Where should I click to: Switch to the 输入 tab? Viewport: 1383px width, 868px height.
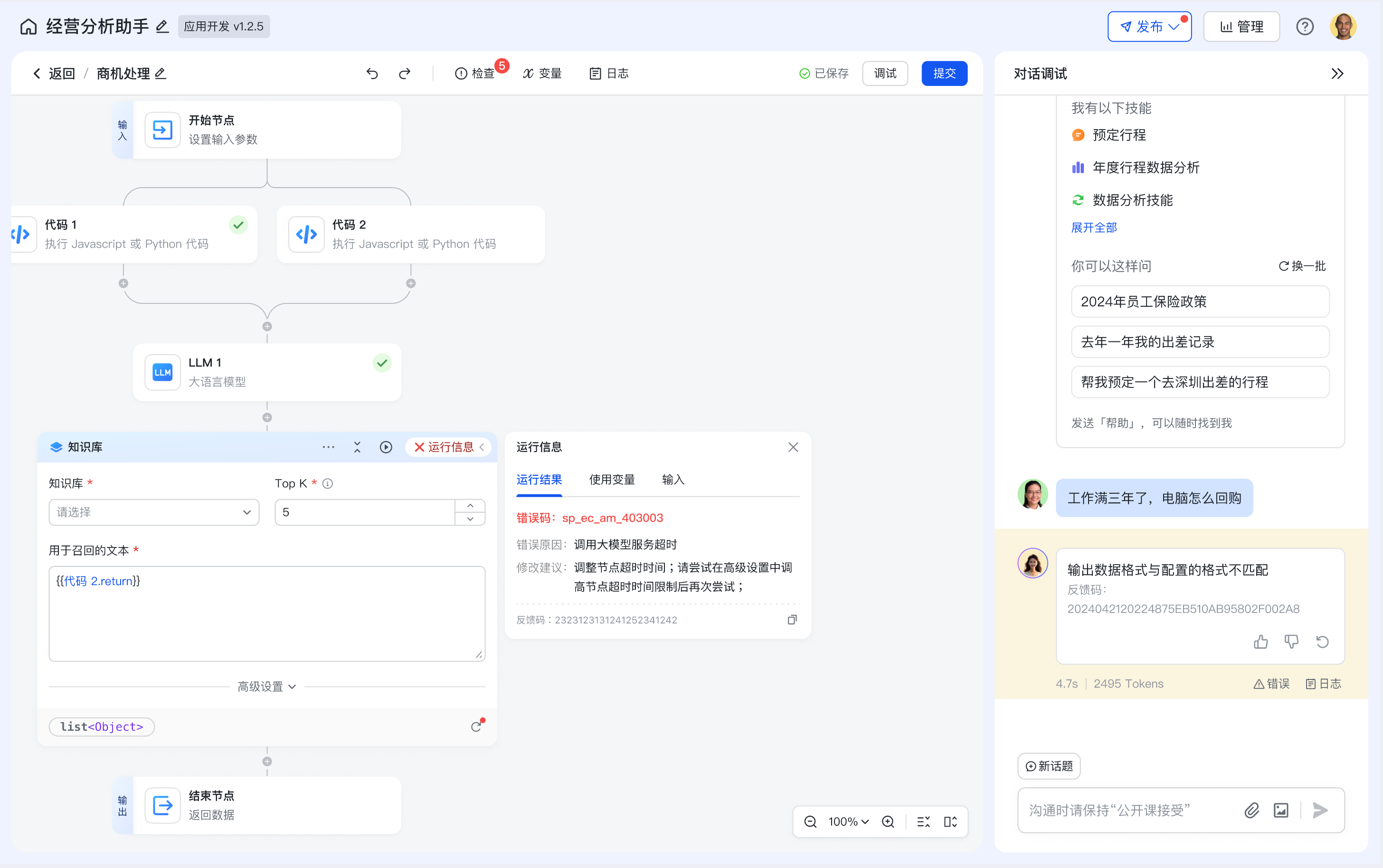tap(673, 480)
